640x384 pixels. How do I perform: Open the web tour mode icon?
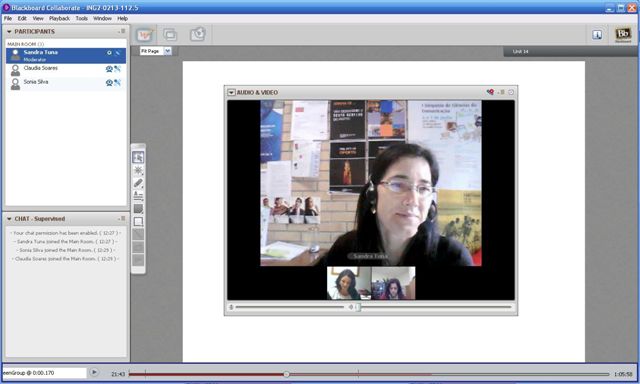tap(198, 34)
